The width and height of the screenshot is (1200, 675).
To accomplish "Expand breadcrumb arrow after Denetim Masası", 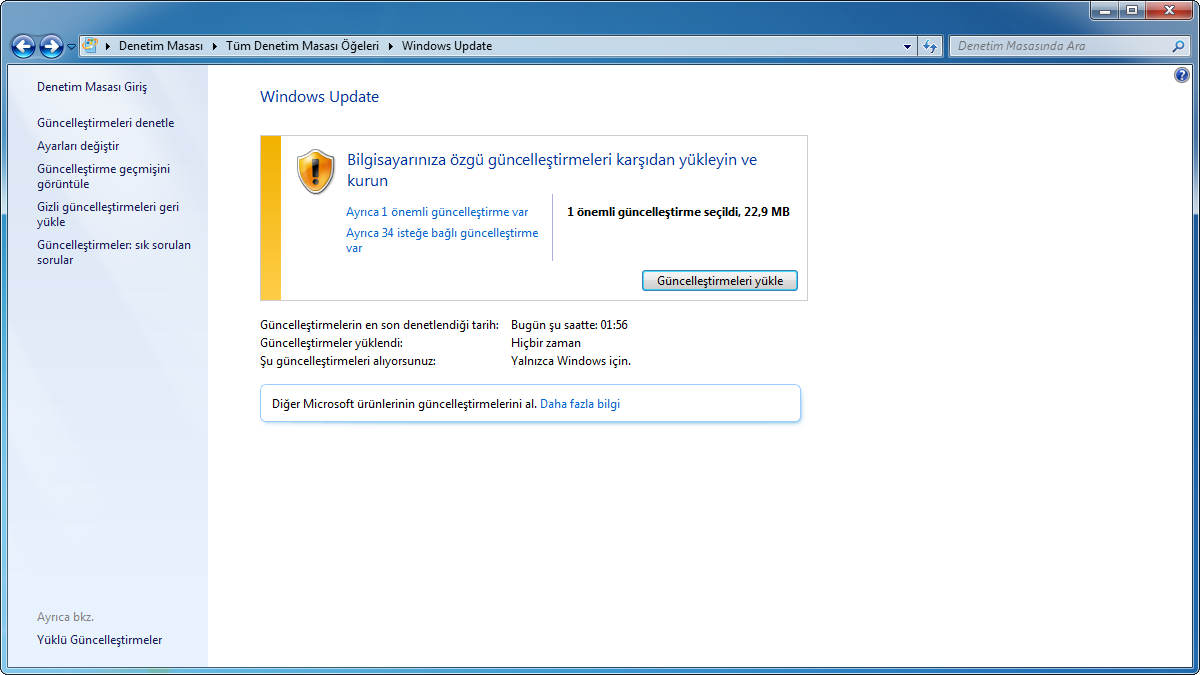I will pyautogui.click(x=215, y=46).
